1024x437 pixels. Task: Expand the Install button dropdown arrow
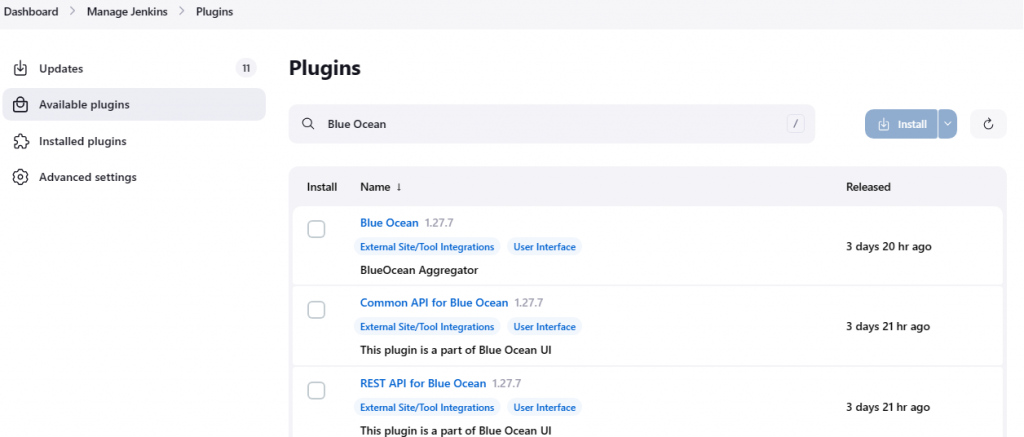point(948,124)
